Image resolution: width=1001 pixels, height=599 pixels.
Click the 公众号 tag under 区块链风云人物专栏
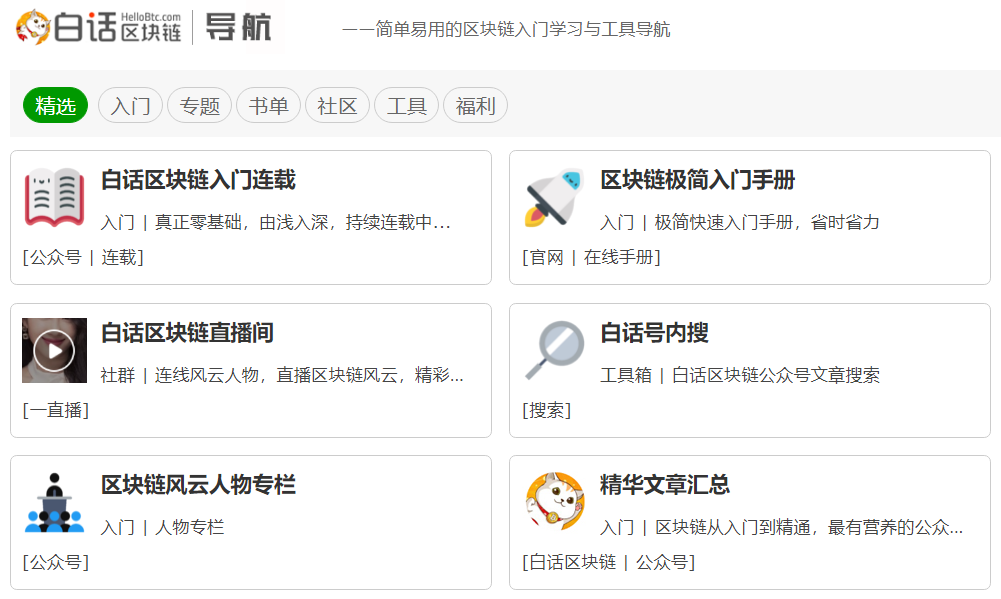coord(56,563)
